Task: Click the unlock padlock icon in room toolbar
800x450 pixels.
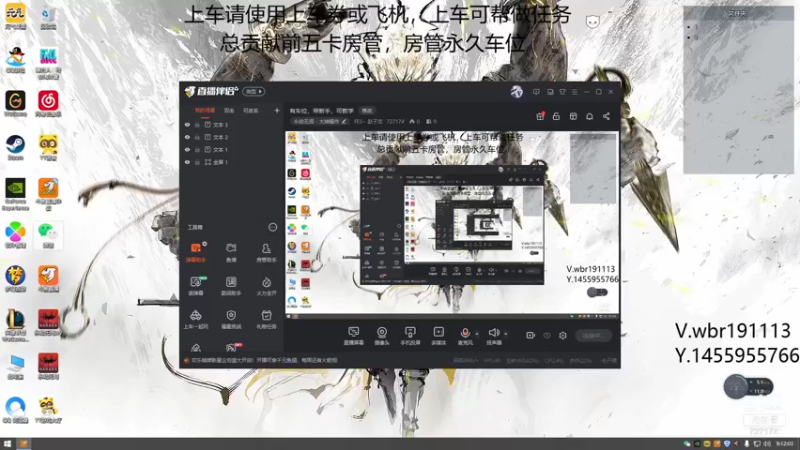Action: [x=556, y=116]
